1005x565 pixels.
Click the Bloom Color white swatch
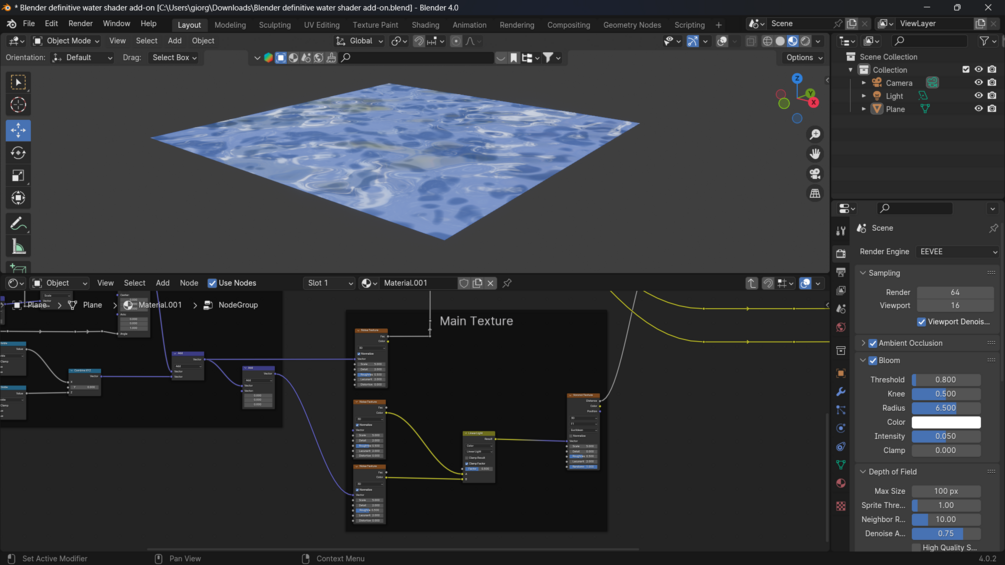946,422
